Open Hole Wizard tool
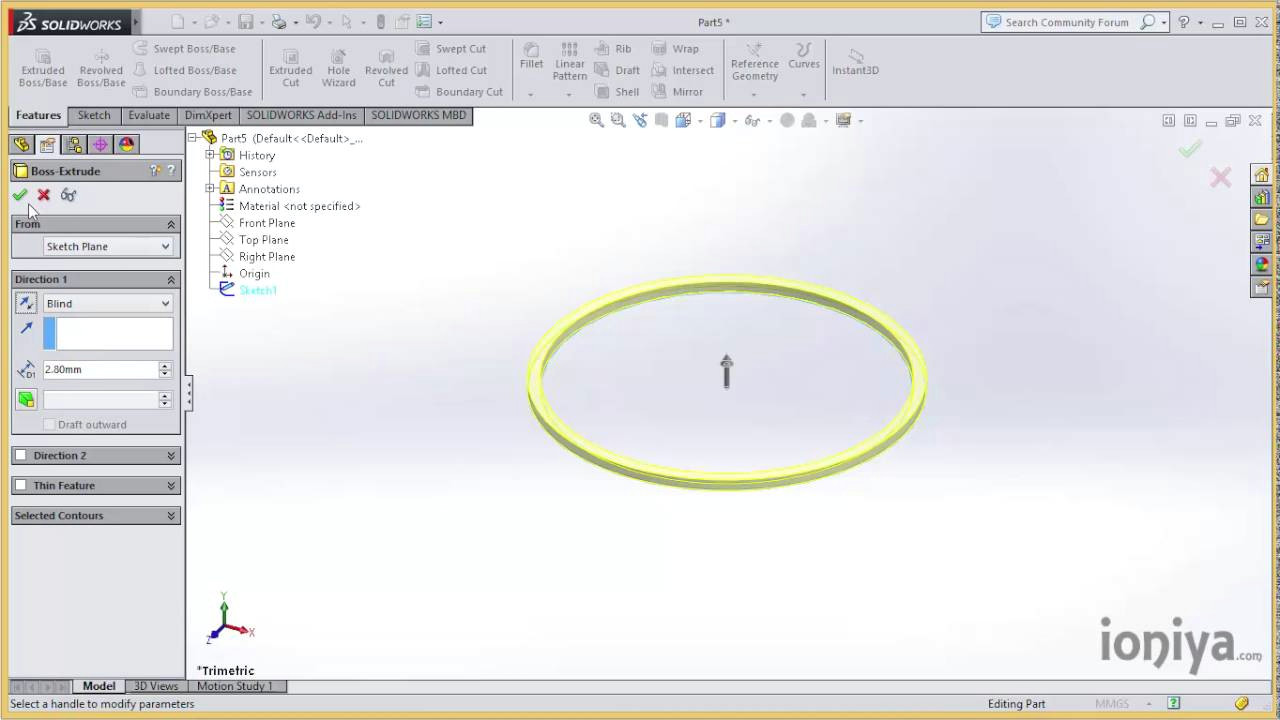 click(338, 68)
